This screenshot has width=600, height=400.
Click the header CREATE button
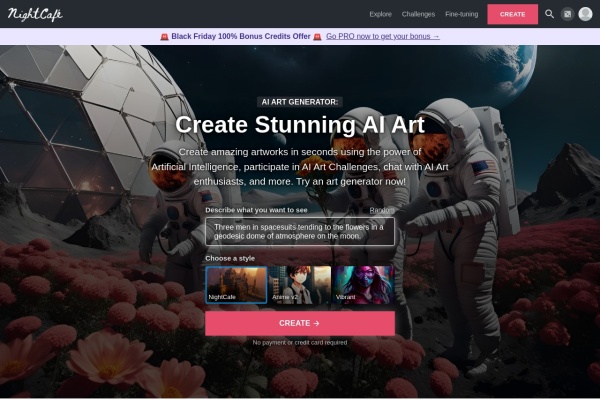pos(512,14)
